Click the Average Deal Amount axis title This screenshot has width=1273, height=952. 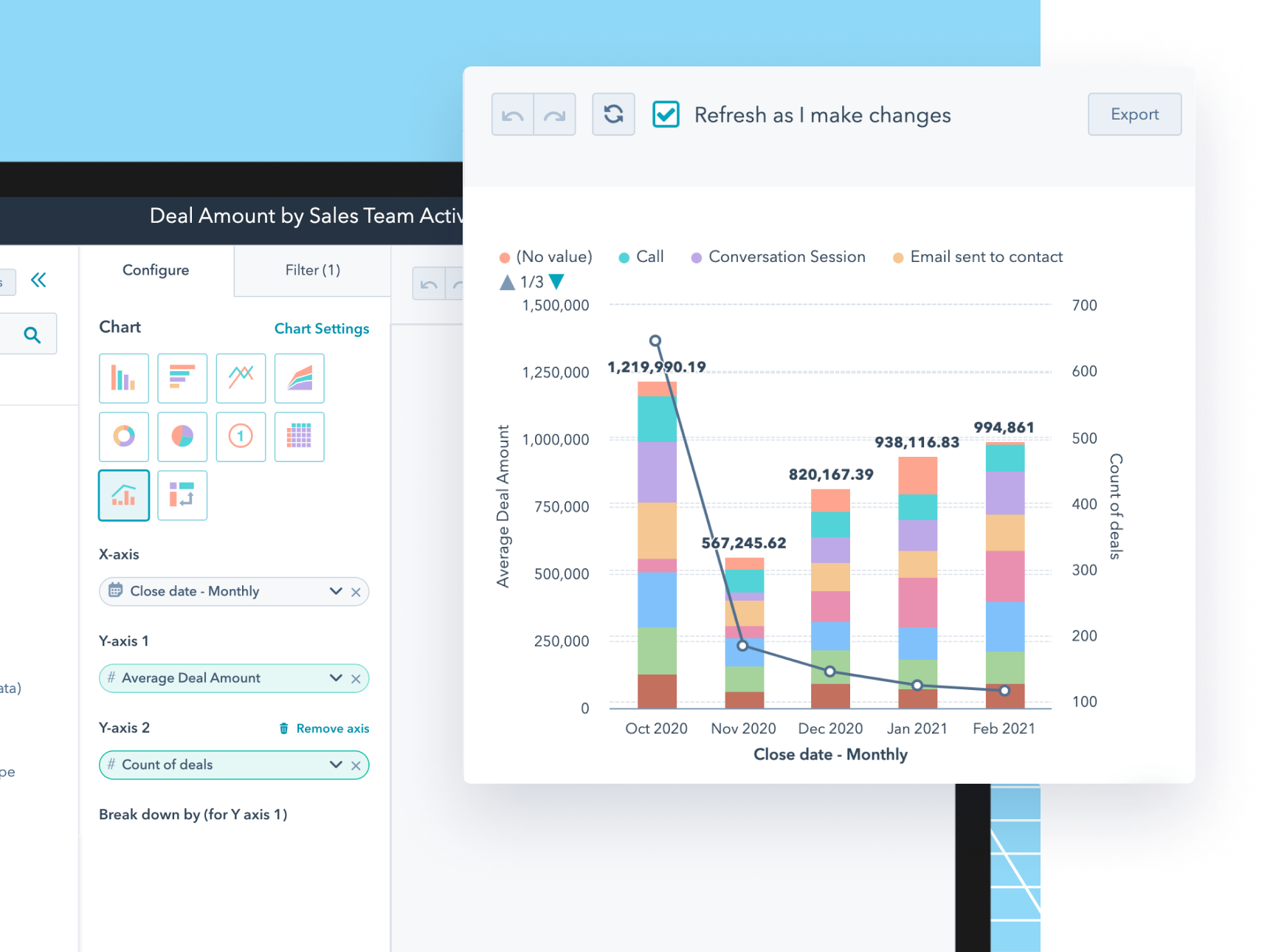[503, 506]
